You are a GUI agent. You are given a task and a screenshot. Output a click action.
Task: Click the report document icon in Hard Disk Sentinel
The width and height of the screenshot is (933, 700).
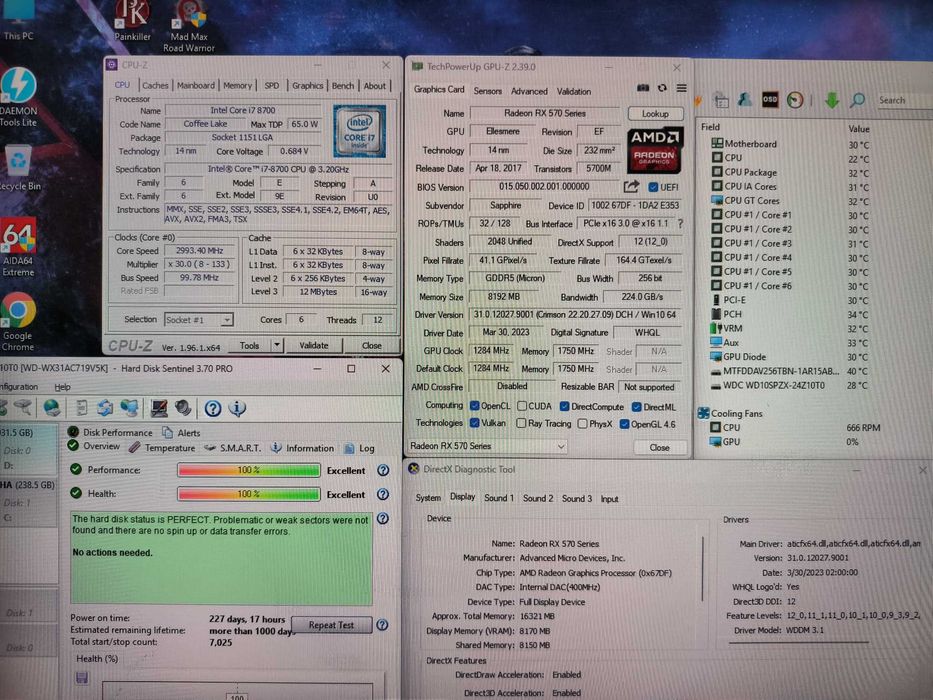click(x=82, y=408)
